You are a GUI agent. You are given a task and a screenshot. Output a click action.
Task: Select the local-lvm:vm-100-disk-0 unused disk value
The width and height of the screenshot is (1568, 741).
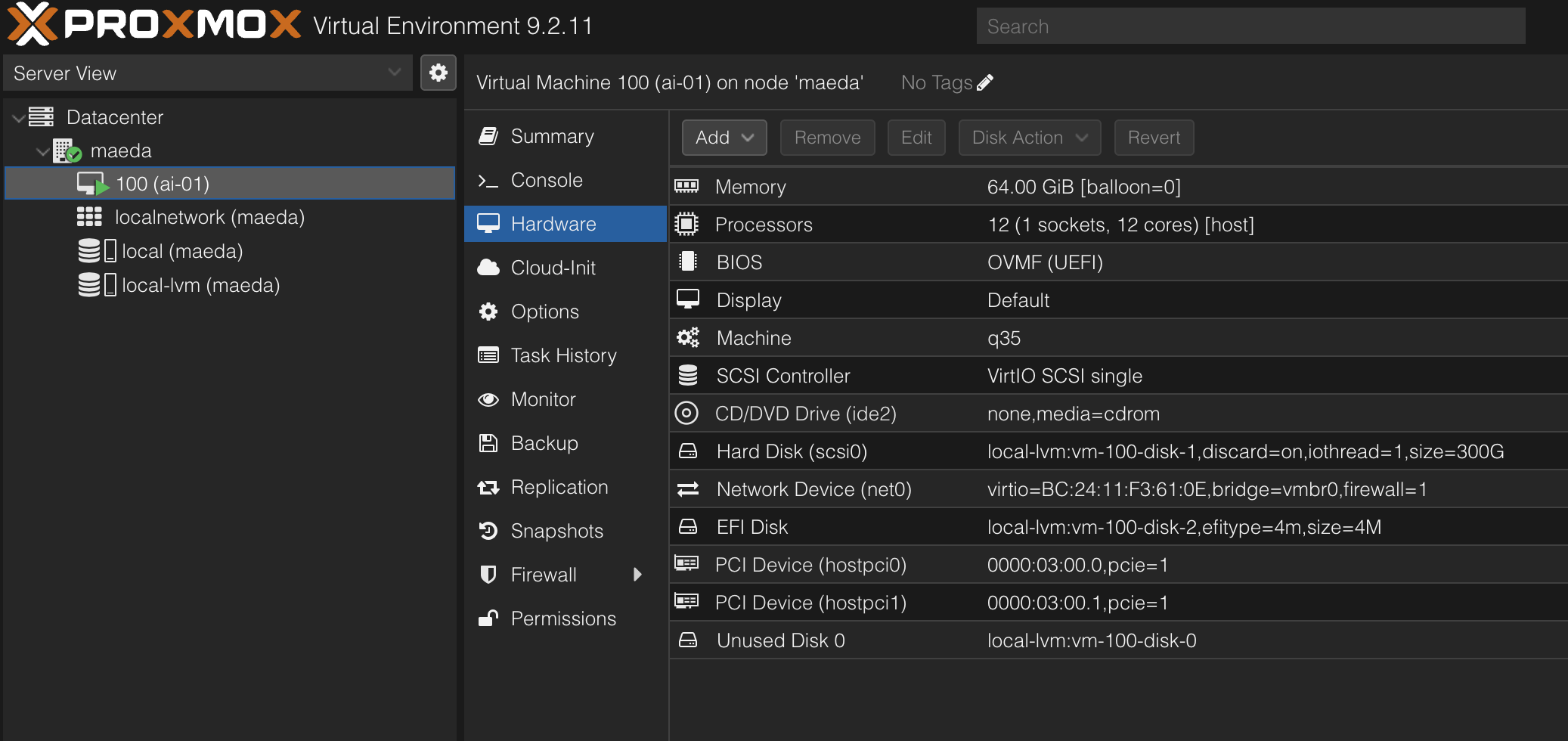pyautogui.click(x=1092, y=640)
